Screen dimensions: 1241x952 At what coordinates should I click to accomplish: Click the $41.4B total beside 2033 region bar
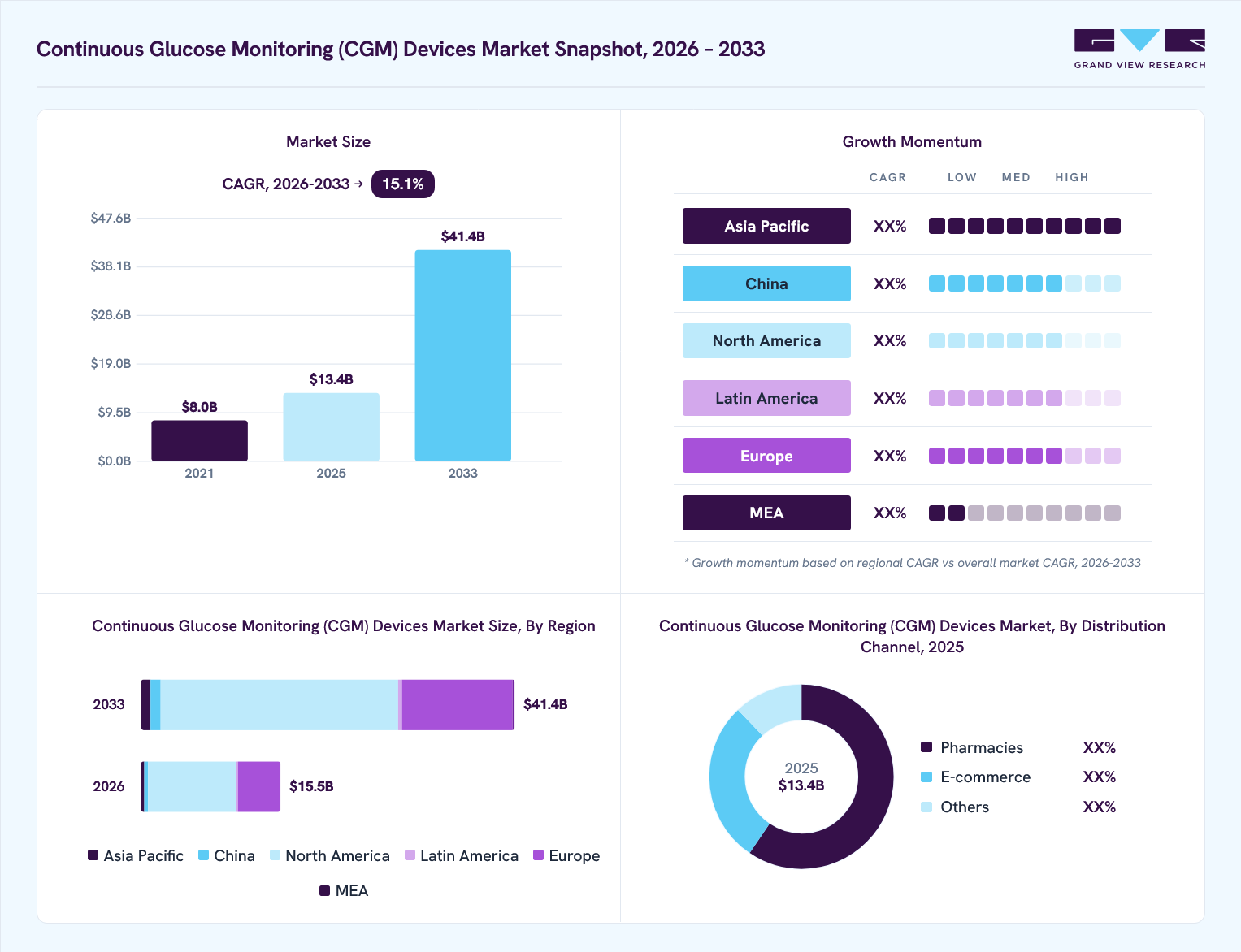point(545,704)
